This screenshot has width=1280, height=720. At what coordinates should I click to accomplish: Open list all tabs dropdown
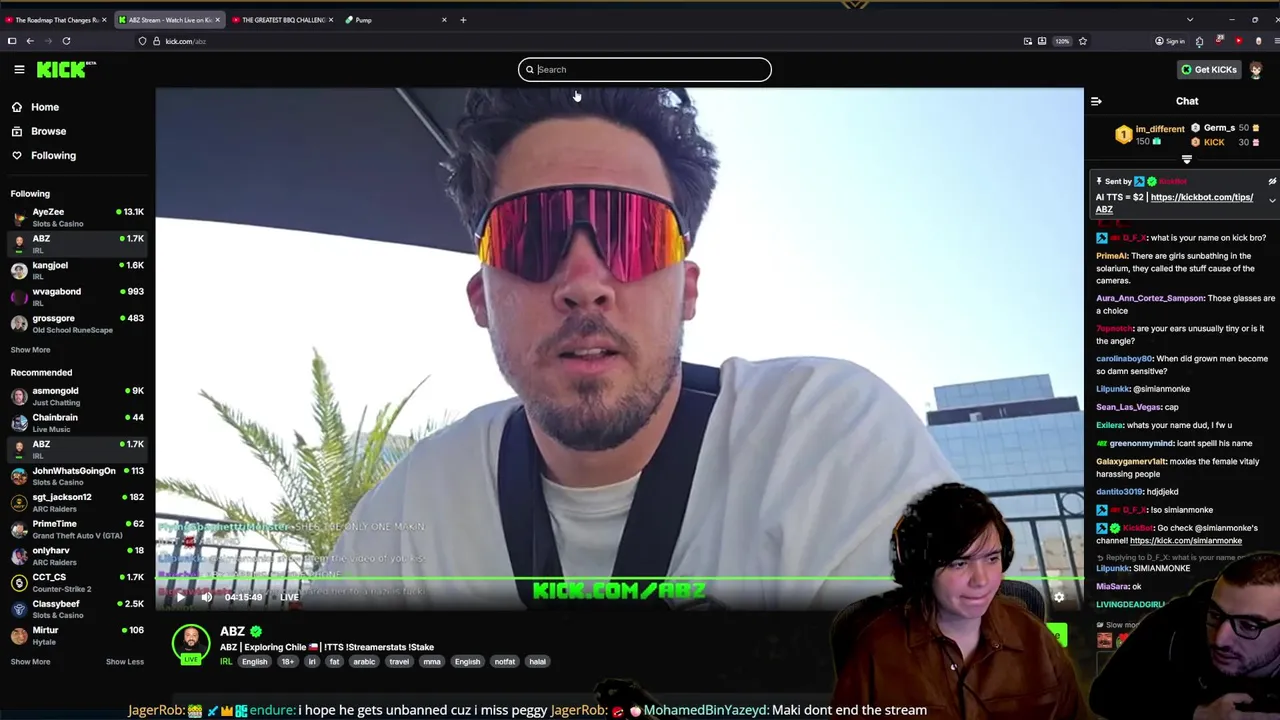[1189, 20]
